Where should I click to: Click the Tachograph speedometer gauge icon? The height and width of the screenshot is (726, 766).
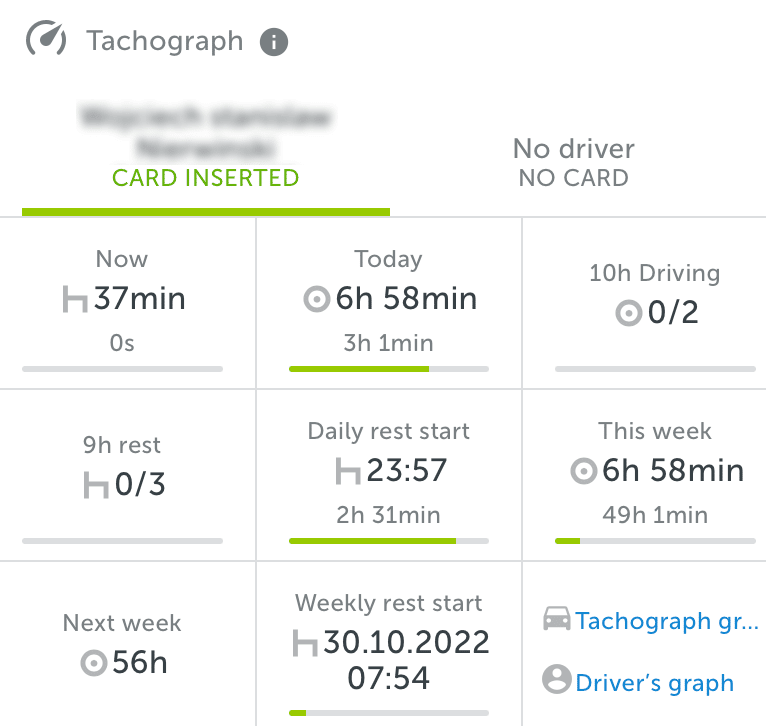coord(46,39)
